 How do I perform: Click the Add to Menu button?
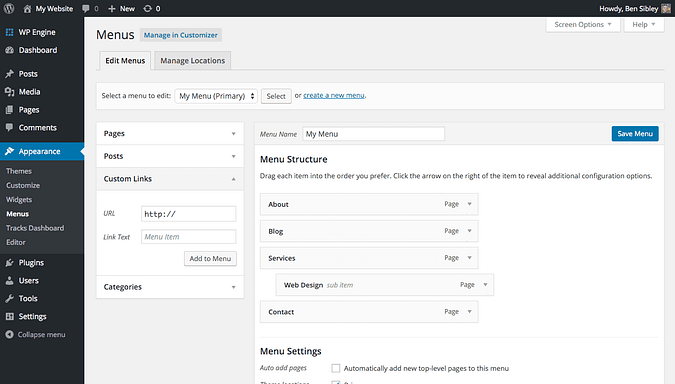click(210, 258)
